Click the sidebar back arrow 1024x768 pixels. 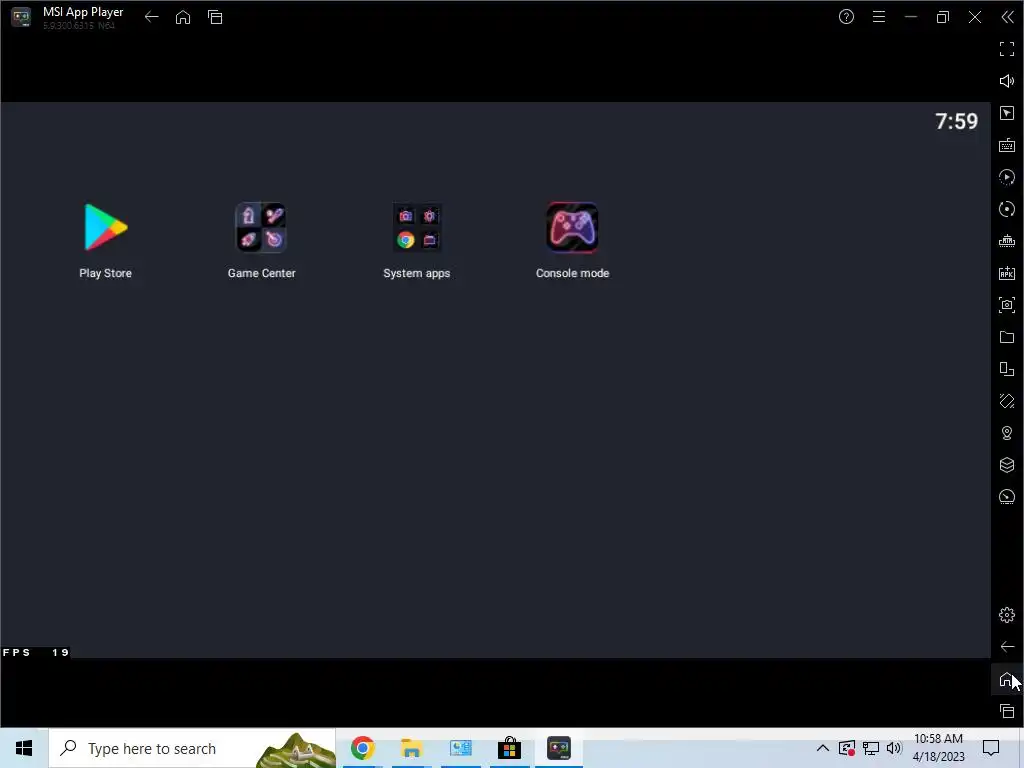coord(1007,647)
